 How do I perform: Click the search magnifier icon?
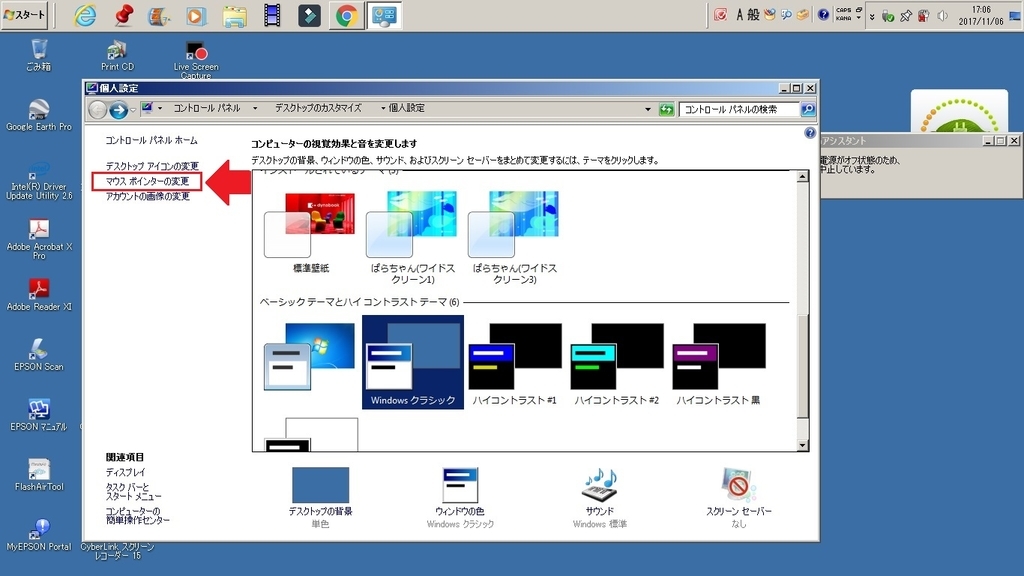[808, 109]
